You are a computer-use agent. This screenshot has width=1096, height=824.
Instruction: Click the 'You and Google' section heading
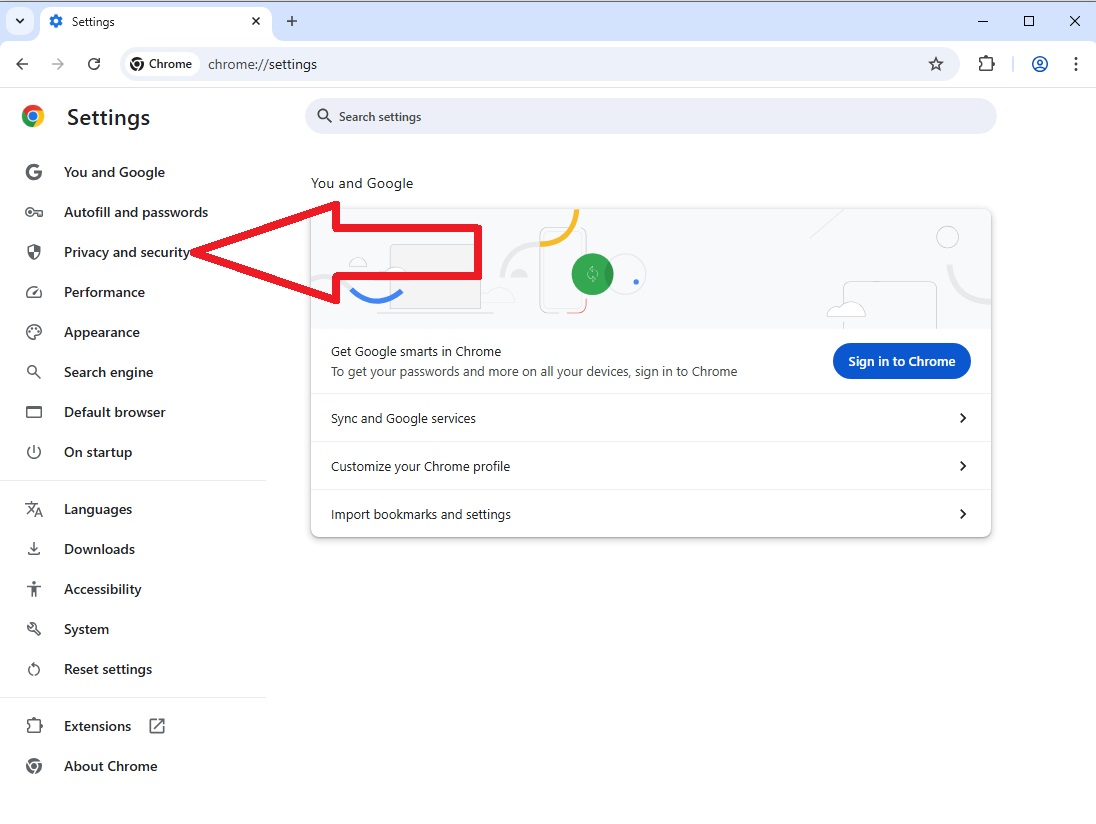click(362, 183)
